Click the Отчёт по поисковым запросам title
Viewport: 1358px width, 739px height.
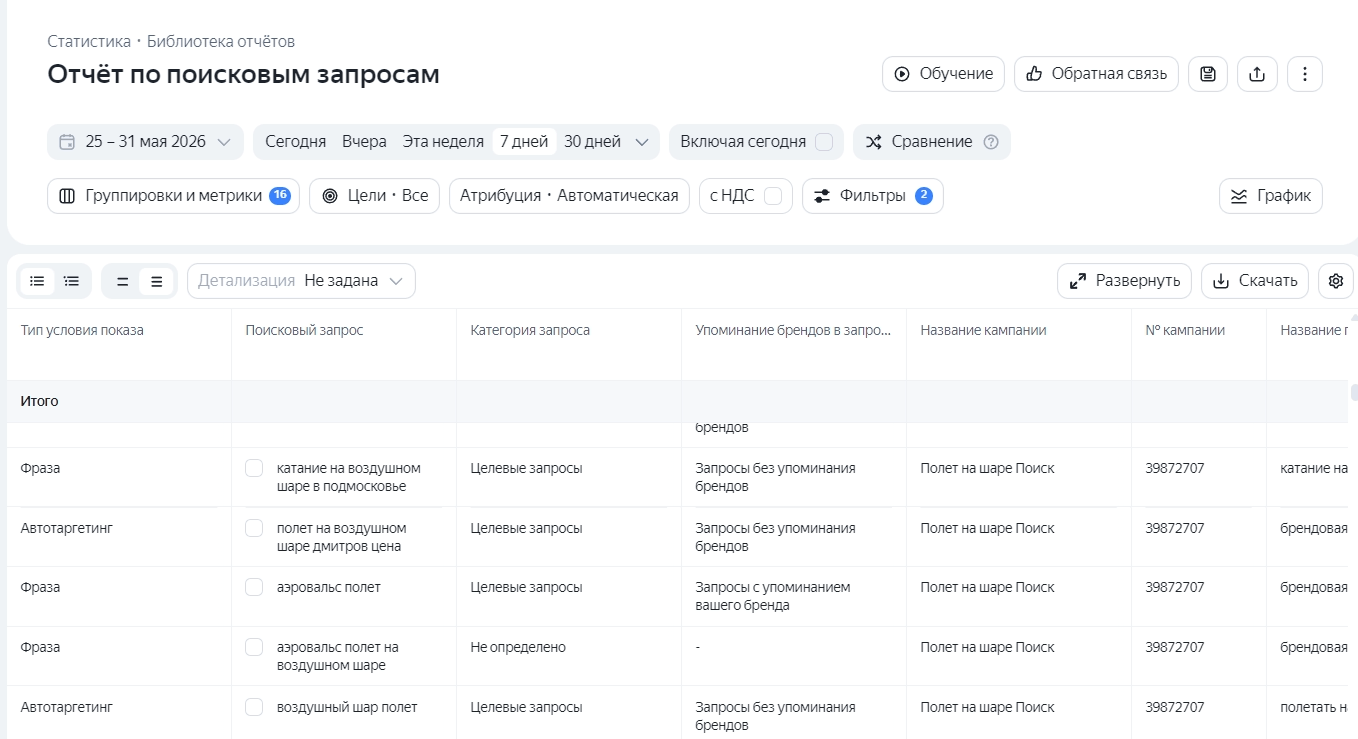pos(243,74)
